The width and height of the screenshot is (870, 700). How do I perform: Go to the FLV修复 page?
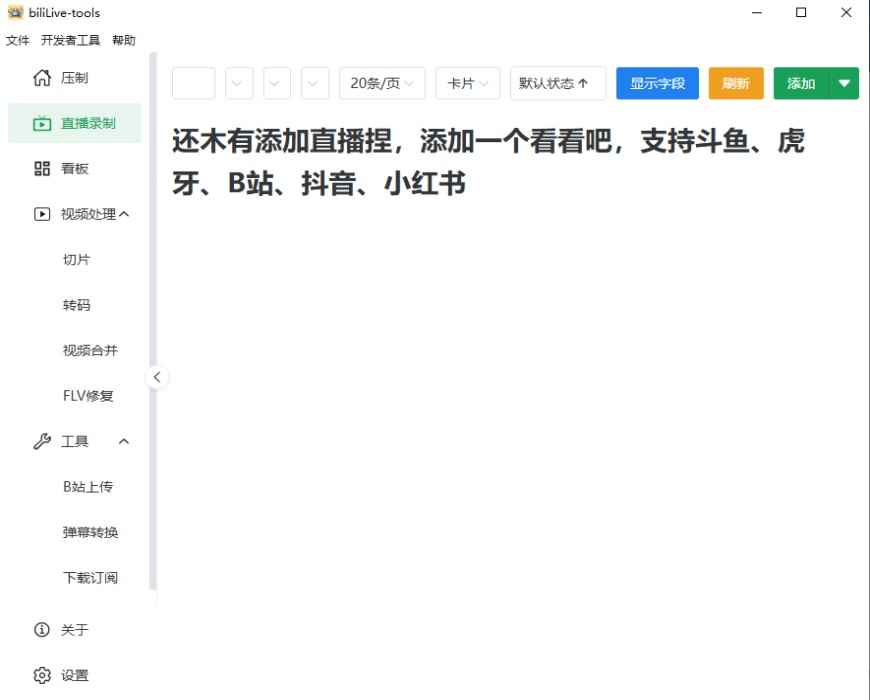88,396
